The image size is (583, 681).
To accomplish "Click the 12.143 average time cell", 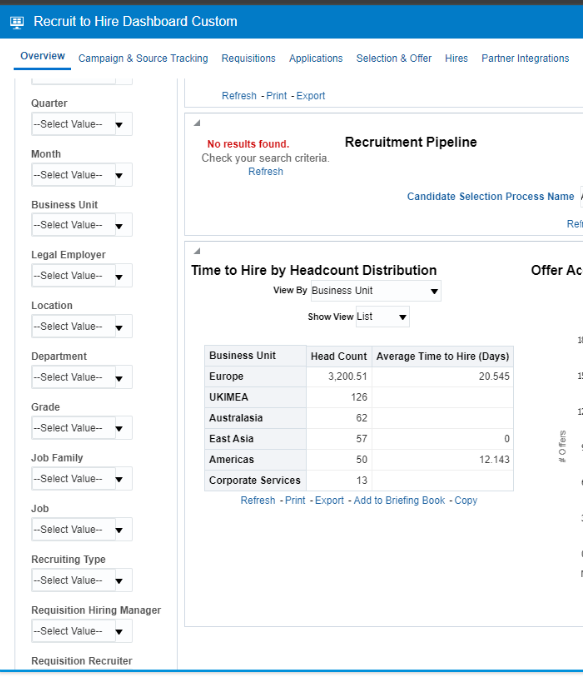I will click(x=443, y=460).
